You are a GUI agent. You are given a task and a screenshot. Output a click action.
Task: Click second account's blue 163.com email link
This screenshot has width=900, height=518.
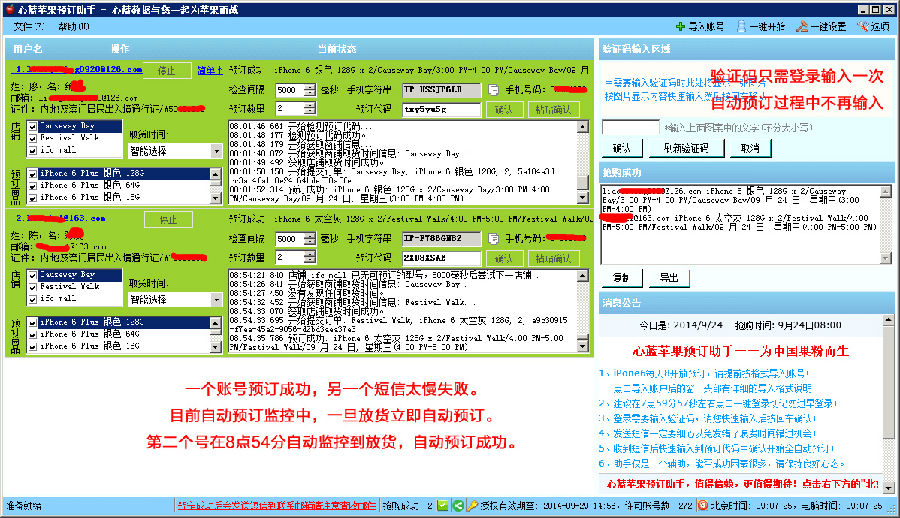coord(60,218)
